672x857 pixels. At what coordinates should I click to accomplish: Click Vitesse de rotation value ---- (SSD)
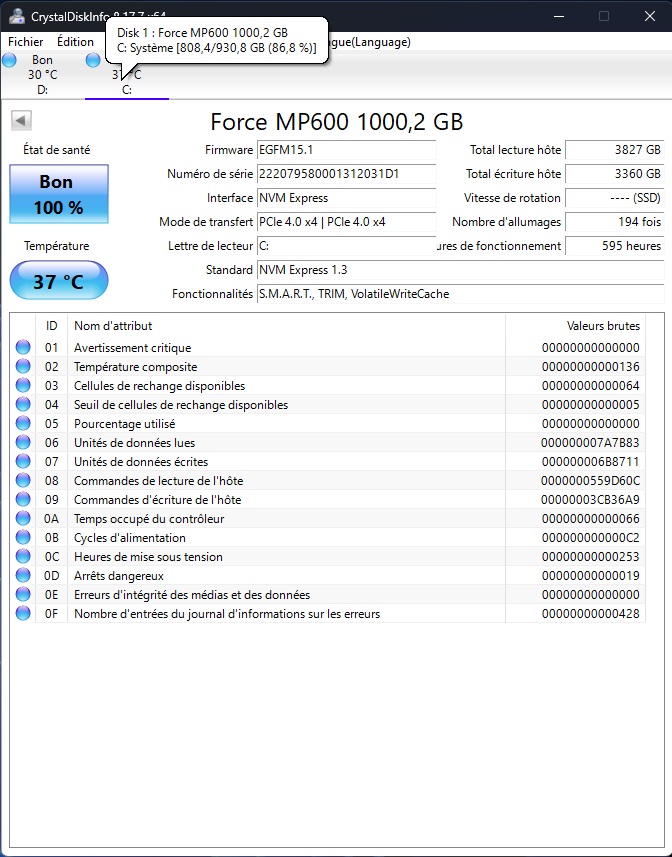[x=615, y=198]
